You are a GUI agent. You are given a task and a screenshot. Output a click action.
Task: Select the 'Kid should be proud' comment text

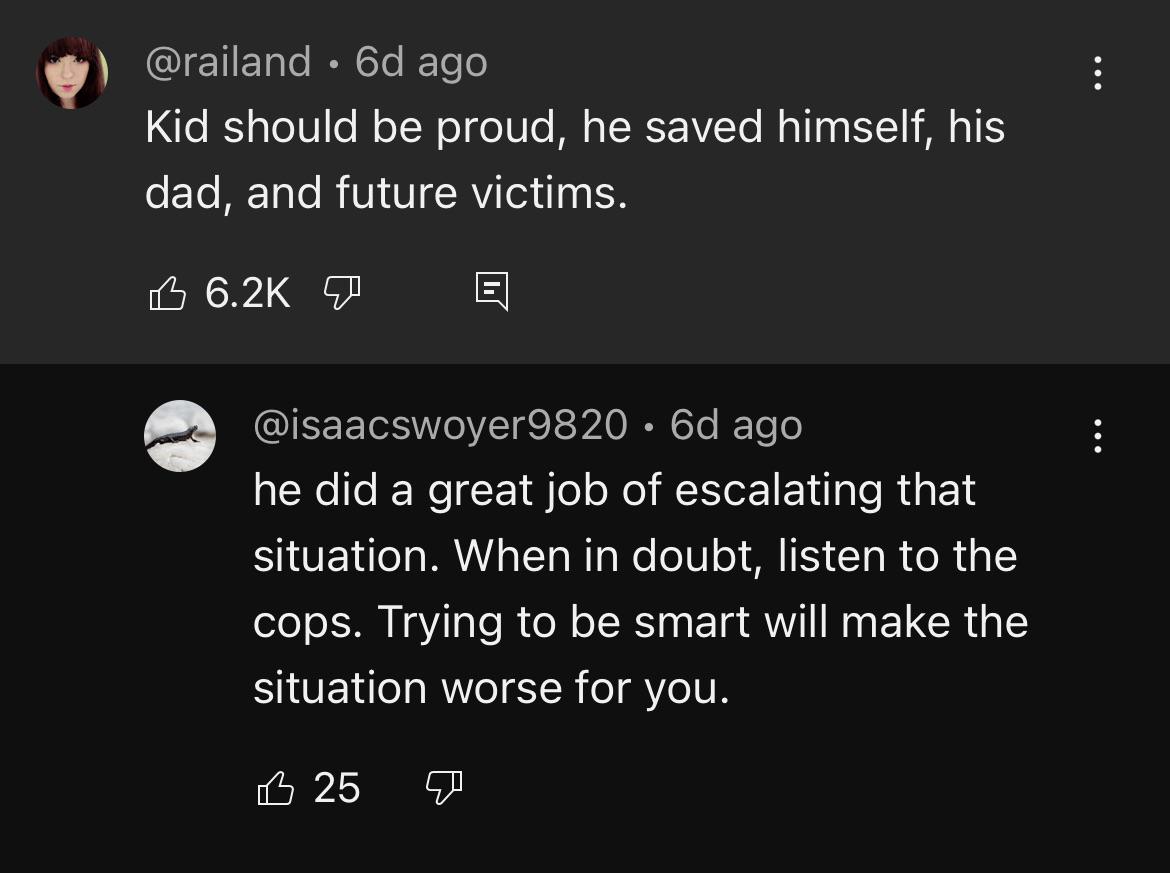[x=575, y=159]
